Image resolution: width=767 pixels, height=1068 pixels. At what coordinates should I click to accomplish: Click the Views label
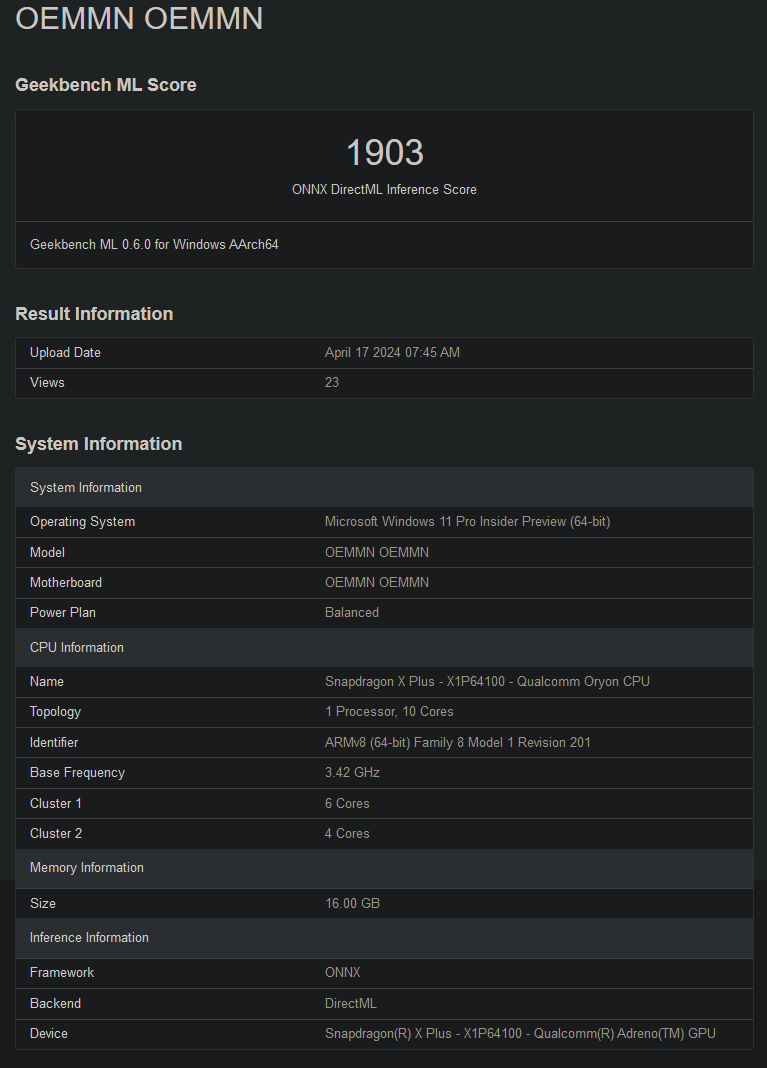47,382
